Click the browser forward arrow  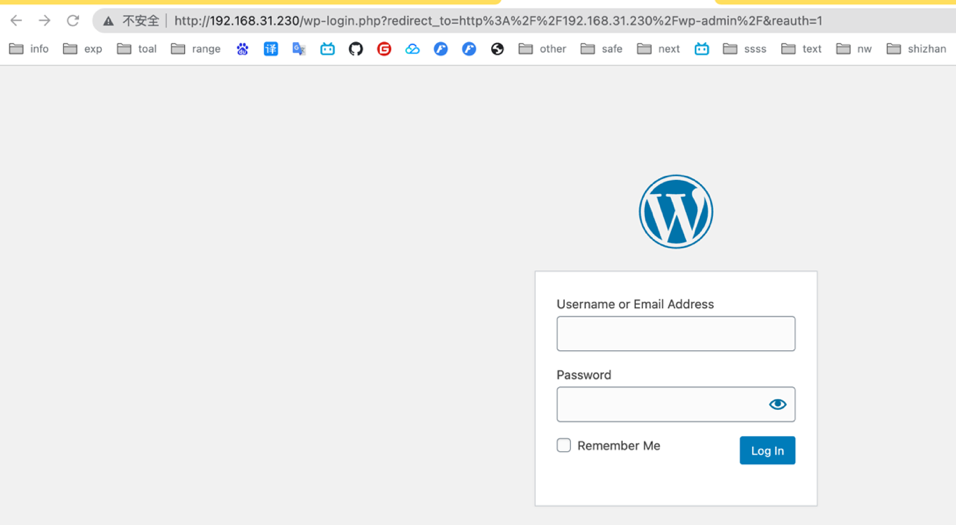[44, 20]
